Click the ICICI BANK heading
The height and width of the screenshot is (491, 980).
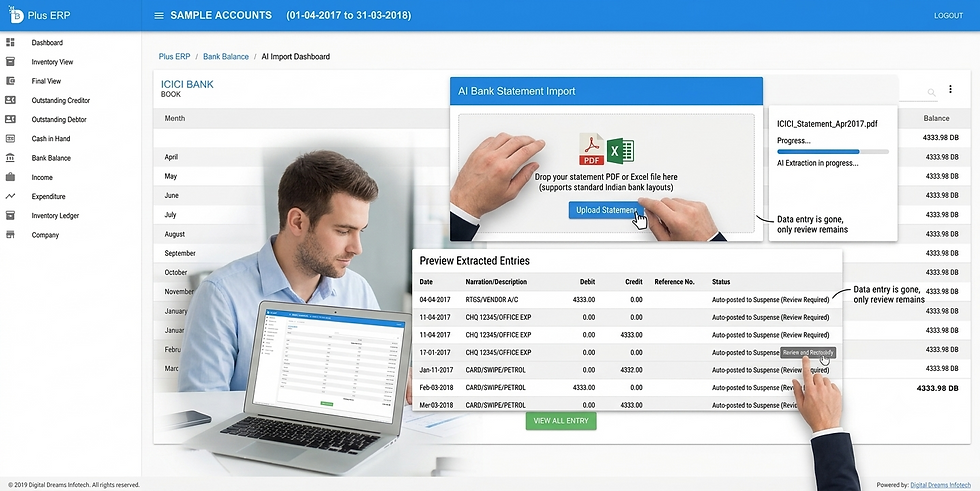[187, 84]
